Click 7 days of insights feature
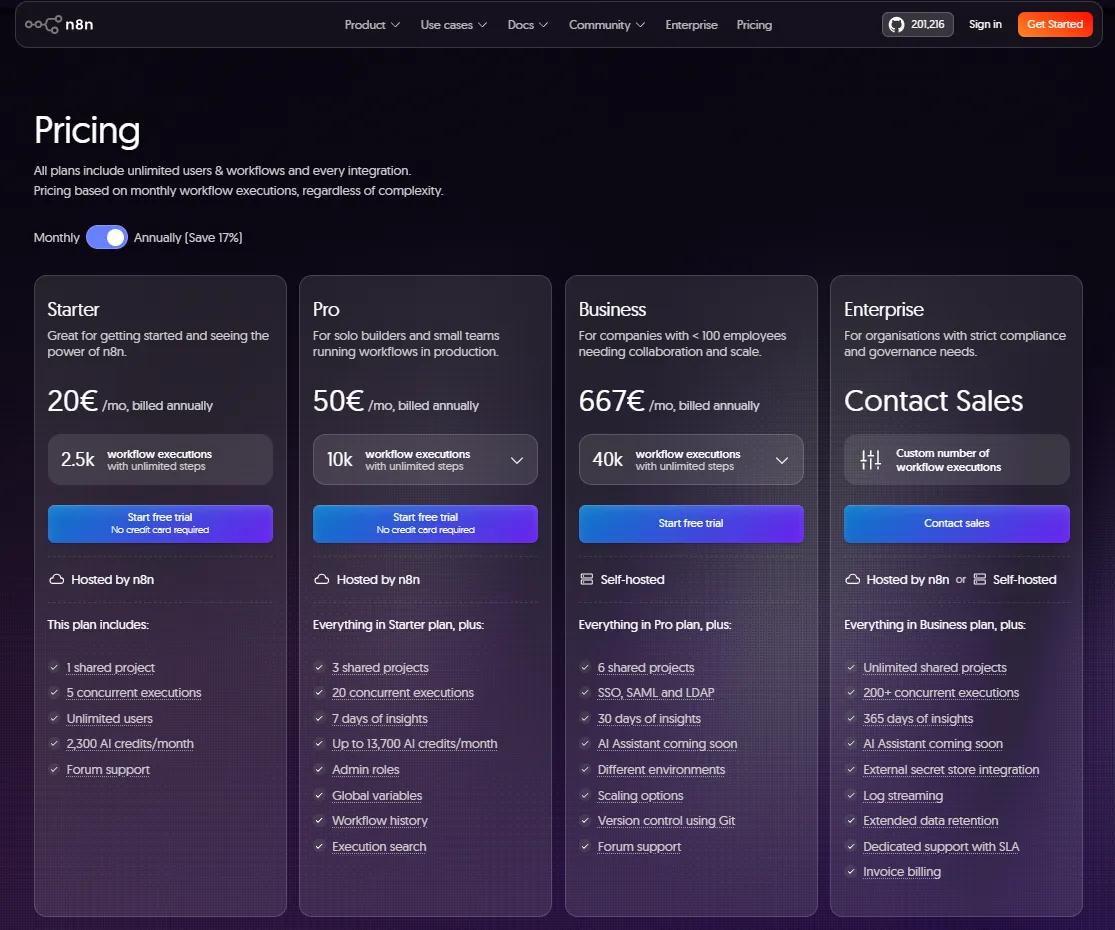The image size is (1115, 930). [x=380, y=718]
